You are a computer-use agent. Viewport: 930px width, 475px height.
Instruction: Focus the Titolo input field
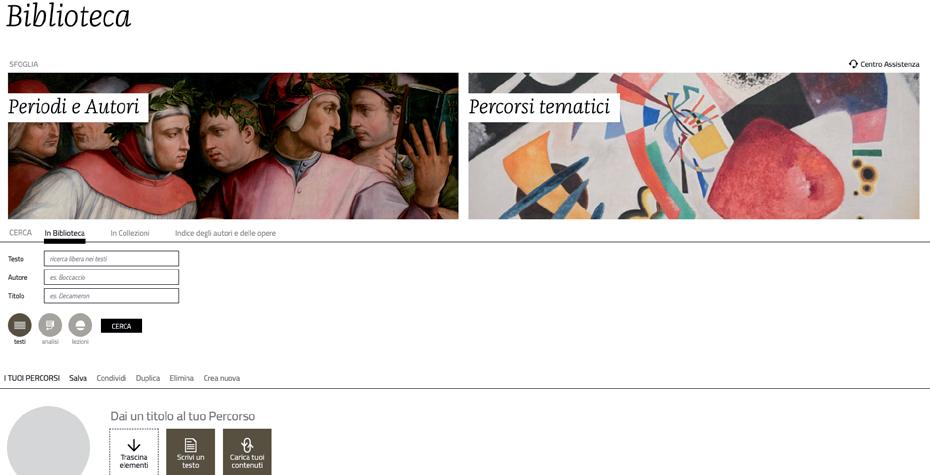click(x=112, y=295)
